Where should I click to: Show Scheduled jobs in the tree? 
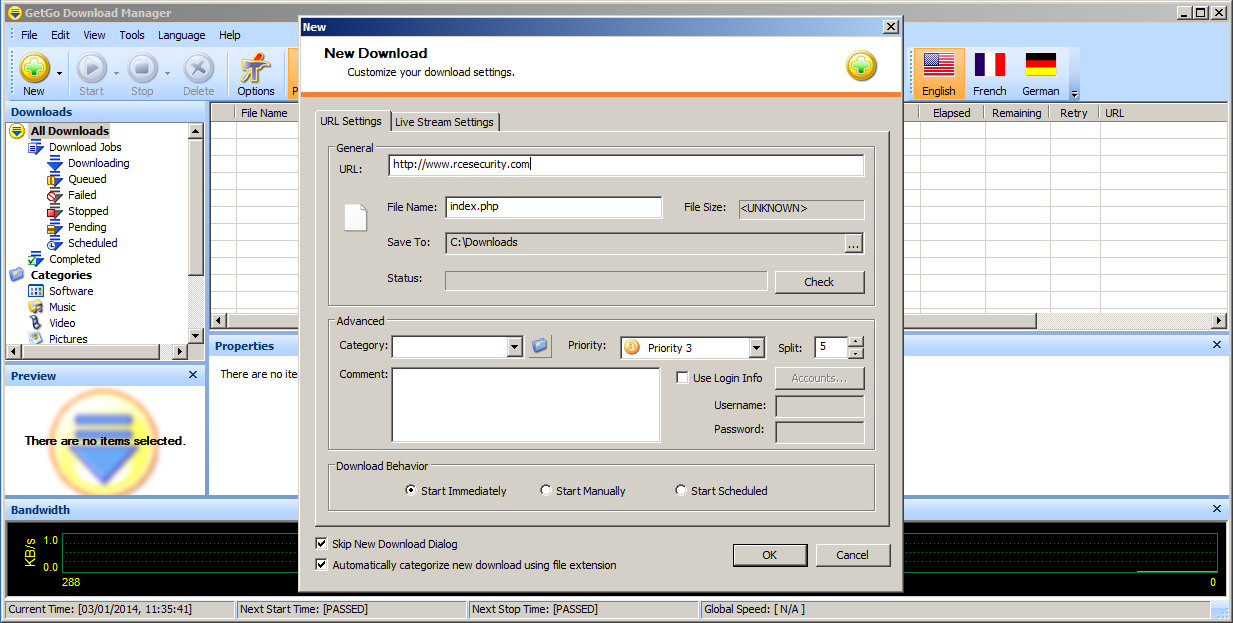[93, 243]
